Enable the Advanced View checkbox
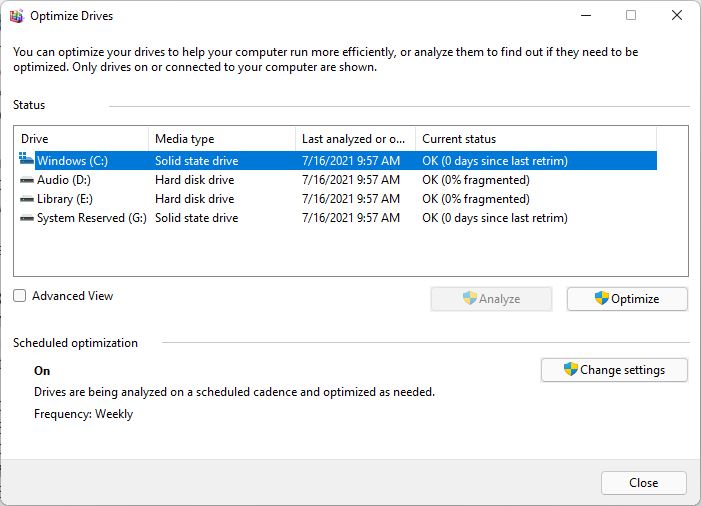Viewport: 701px width, 506px height. pos(20,296)
